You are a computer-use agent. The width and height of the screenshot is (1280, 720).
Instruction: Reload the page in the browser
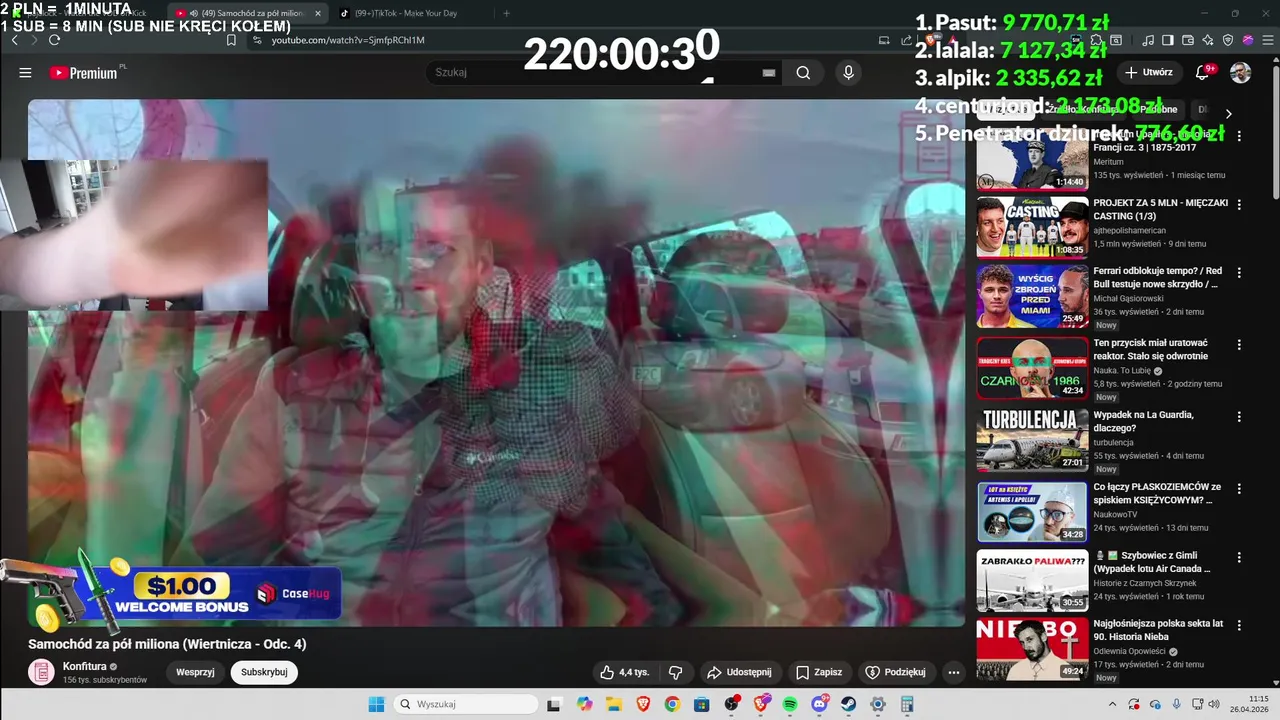(x=54, y=40)
